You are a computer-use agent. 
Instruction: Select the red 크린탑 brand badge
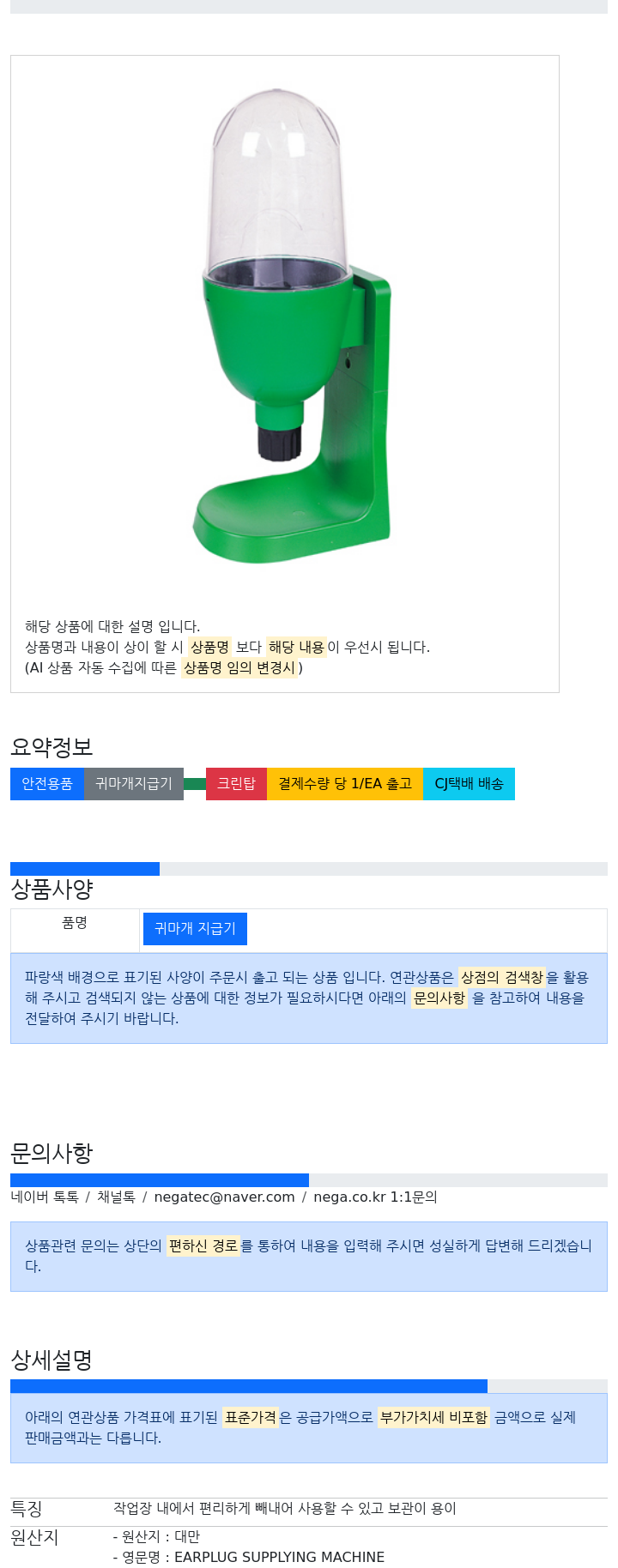[236, 784]
